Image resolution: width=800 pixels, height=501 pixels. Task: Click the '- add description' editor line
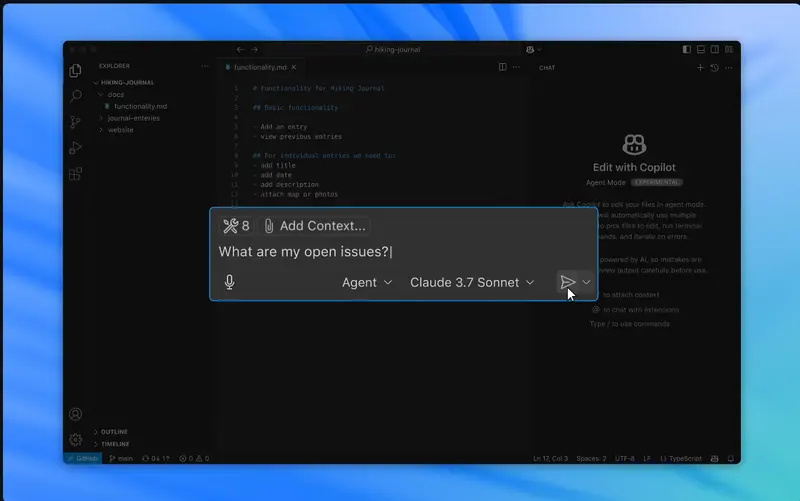click(x=286, y=184)
